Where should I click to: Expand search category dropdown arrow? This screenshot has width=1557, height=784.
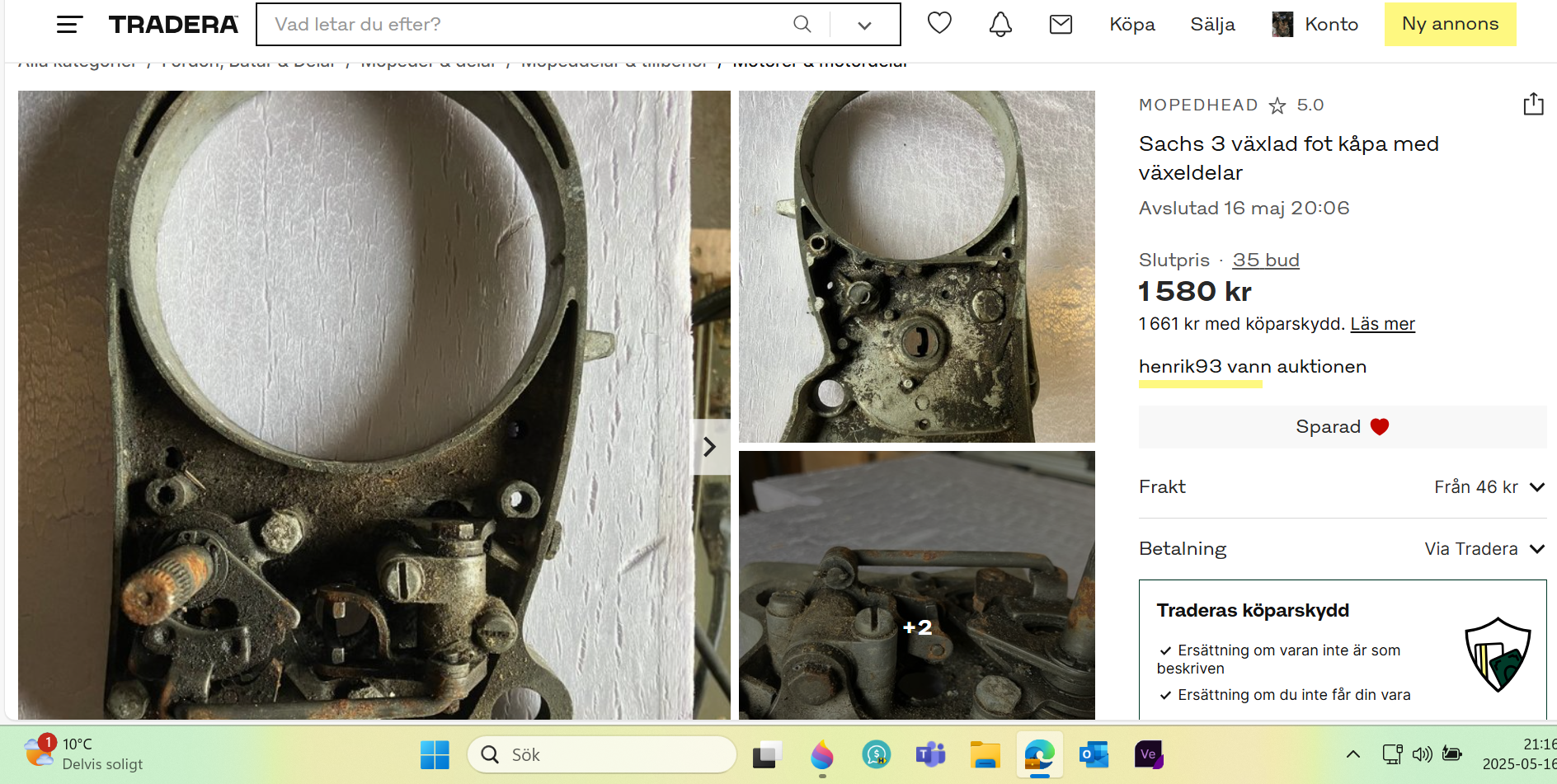pos(864,25)
